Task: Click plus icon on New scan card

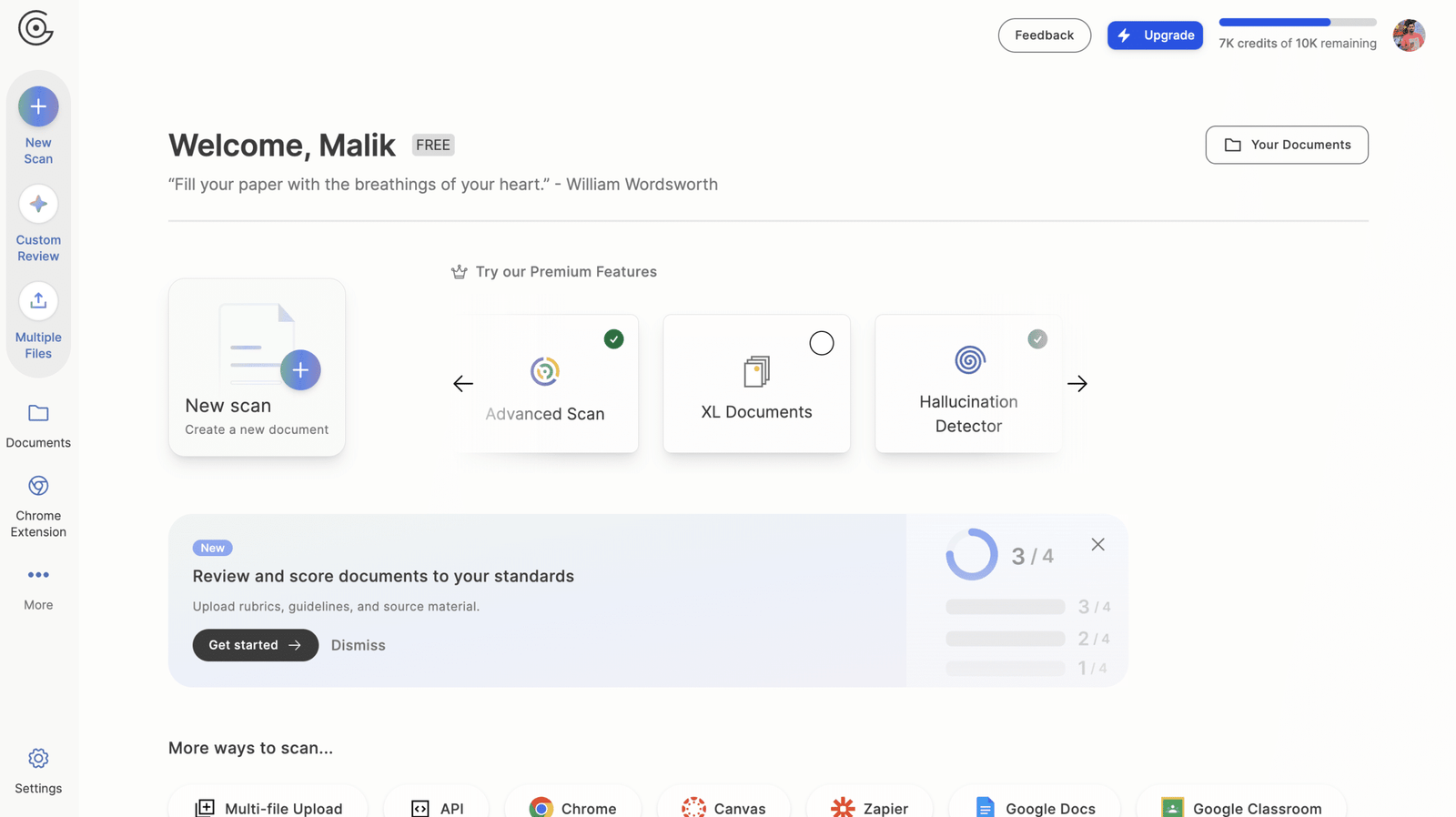Action: pyautogui.click(x=300, y=370)
